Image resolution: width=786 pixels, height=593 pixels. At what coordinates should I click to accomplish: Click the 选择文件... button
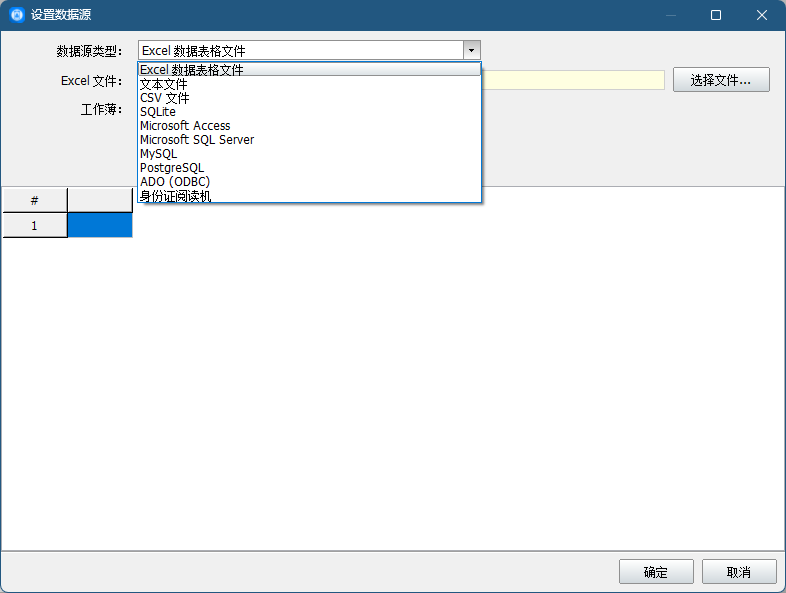click(721, 80)
